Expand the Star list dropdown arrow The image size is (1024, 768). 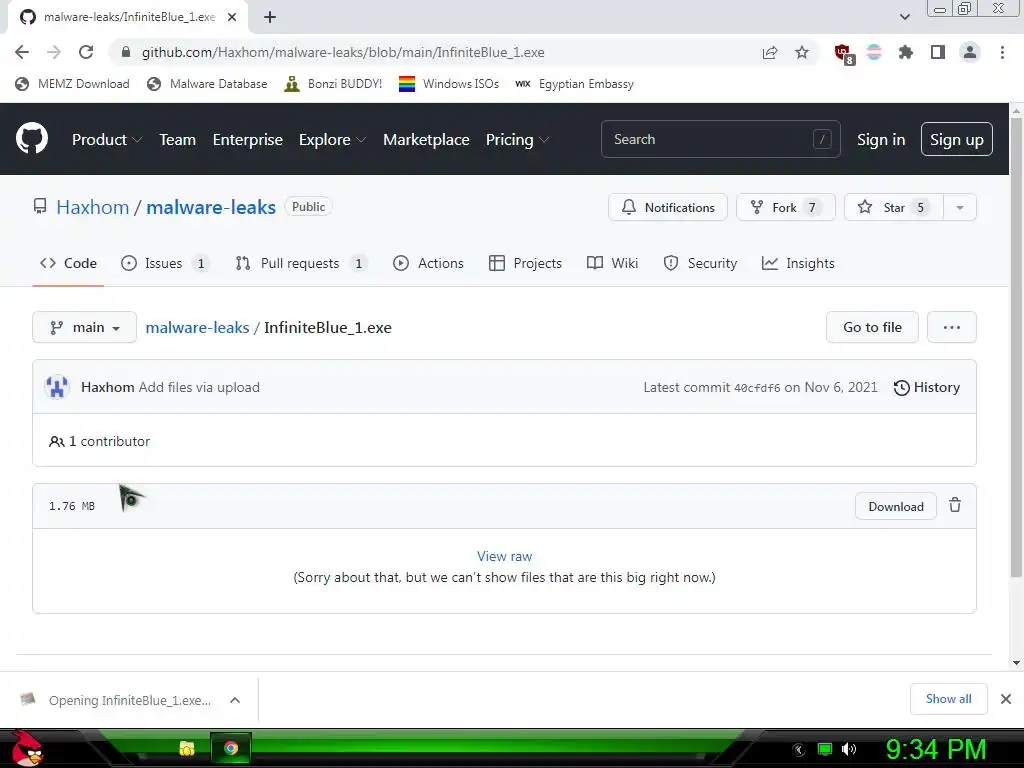click(959, 208)
